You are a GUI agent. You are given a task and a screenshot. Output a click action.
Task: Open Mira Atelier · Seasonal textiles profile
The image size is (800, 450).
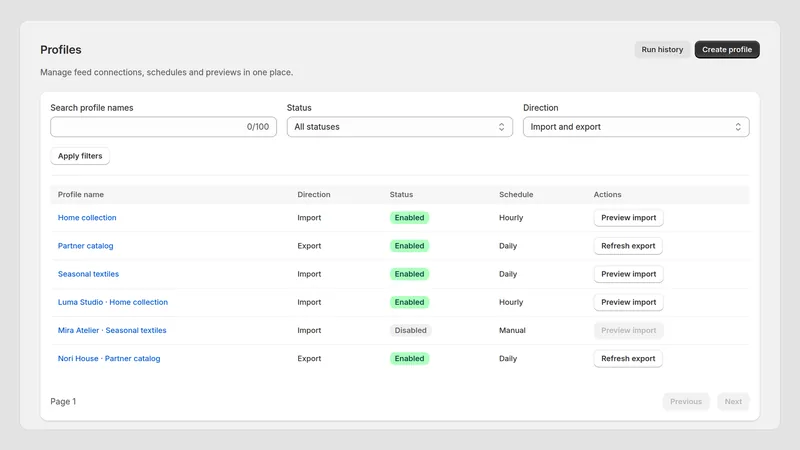[x=112, y=330]
